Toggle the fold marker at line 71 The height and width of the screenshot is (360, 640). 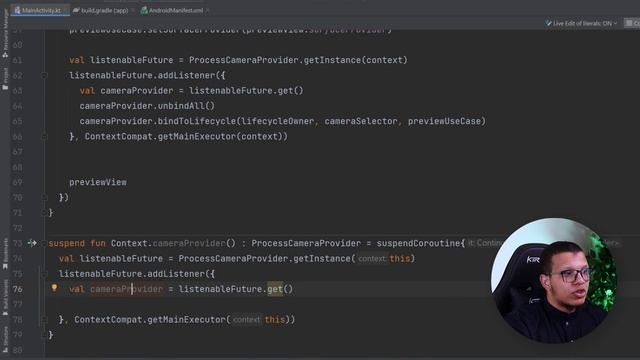coord(44,213)
